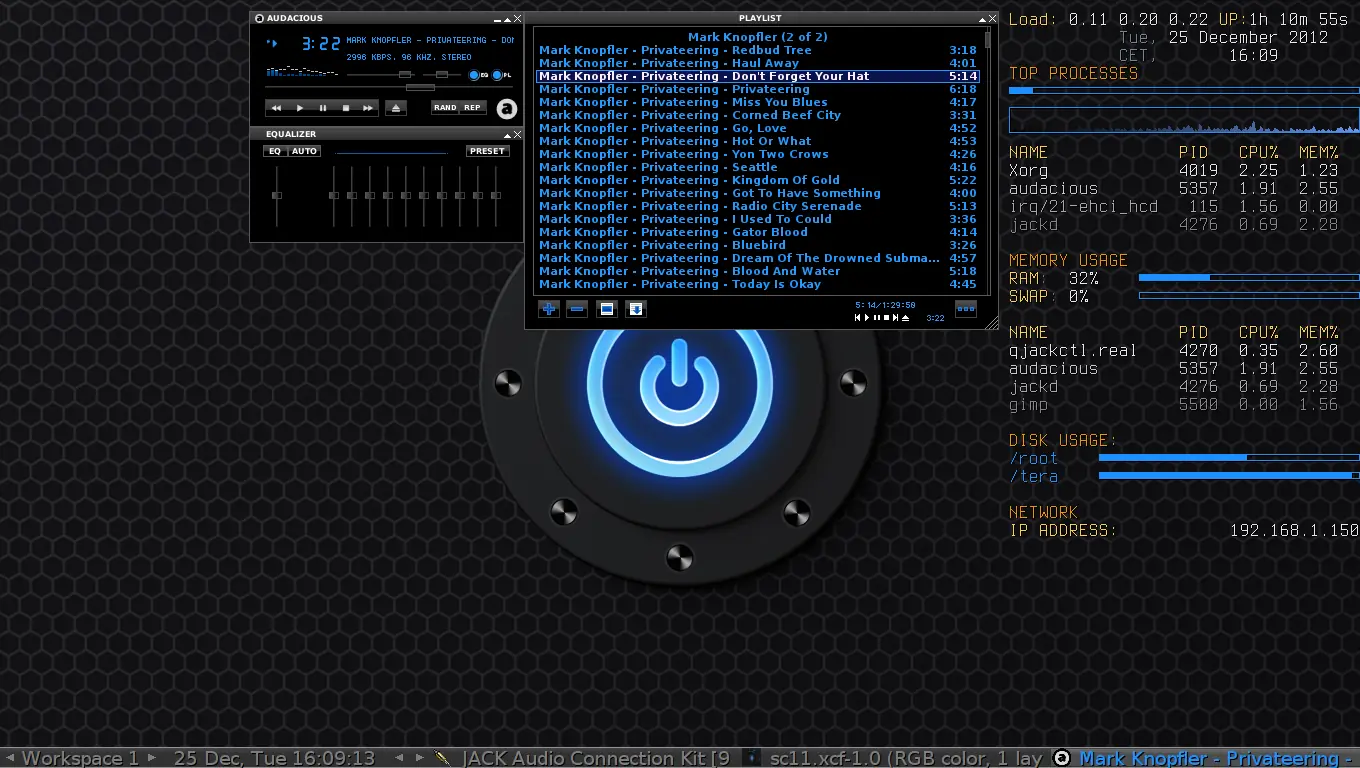Click the mini pause button in the Playlist footer
Screen dimensions: 1360x768
point(877,318)
